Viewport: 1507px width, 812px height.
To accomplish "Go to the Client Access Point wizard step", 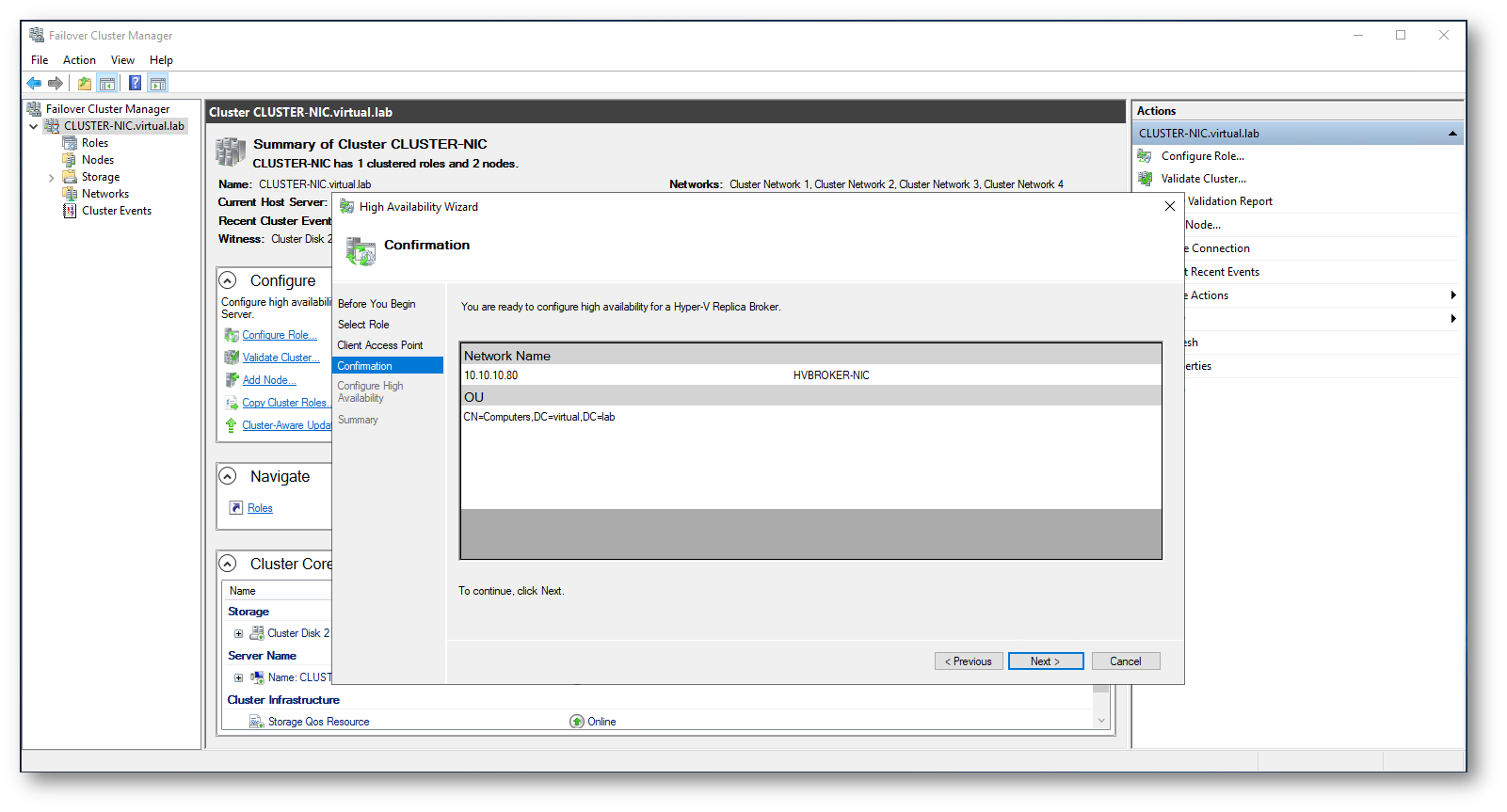I will point(380,345).
